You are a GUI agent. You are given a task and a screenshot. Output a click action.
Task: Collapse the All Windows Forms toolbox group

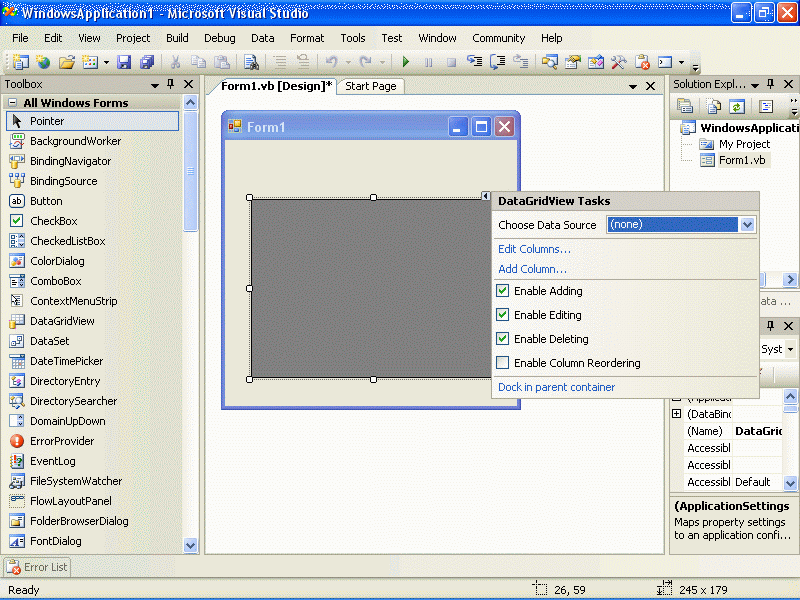(13, 103)
